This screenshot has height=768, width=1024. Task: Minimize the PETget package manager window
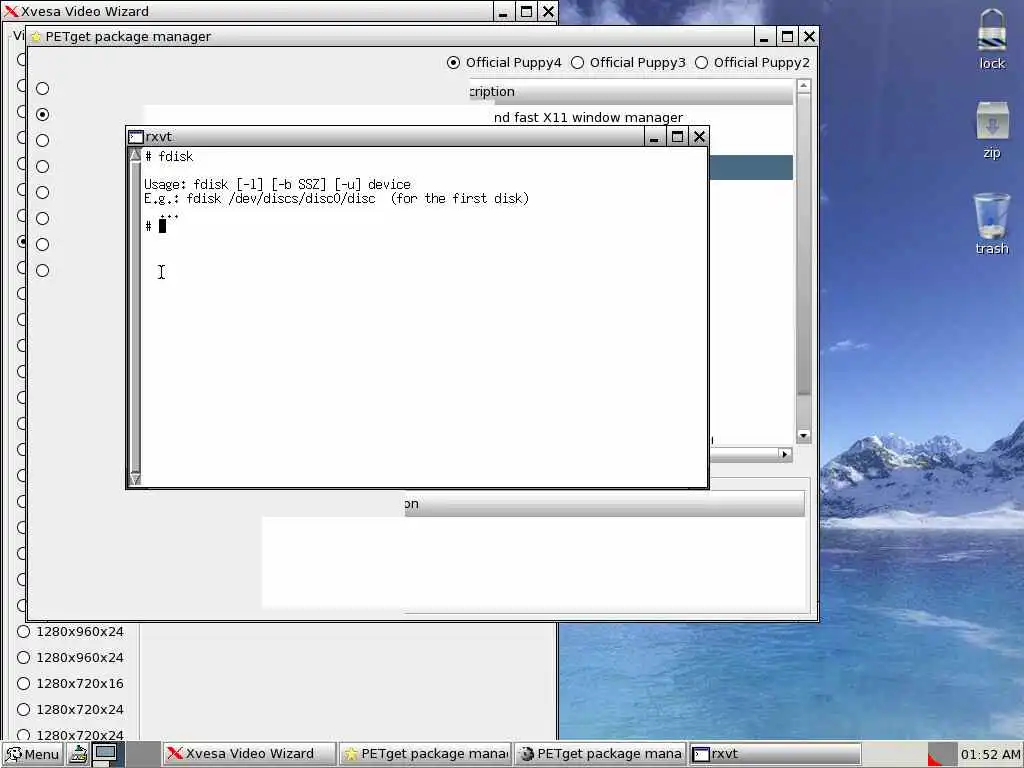click(764, 37)
